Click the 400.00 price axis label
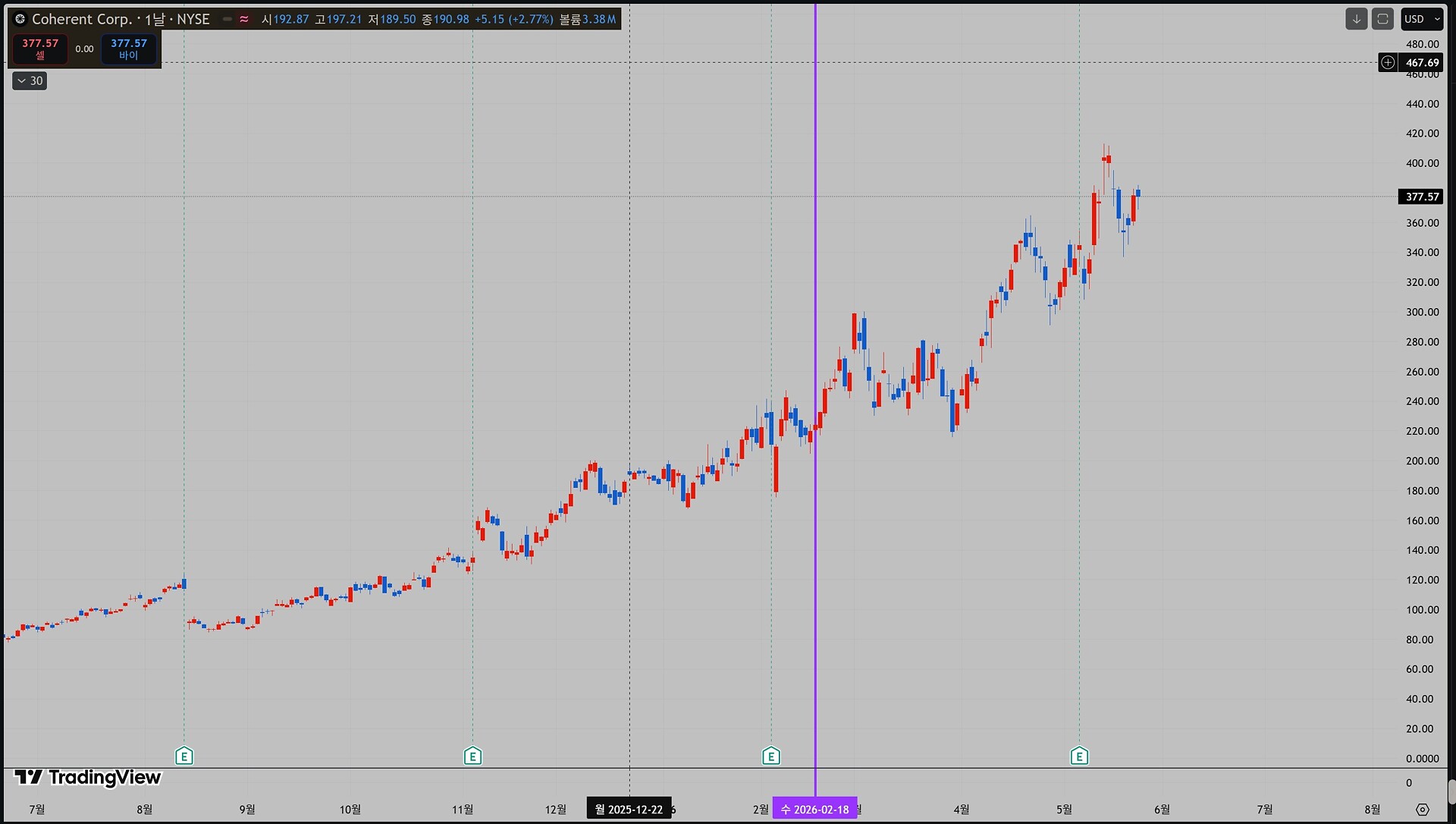The height and width of the screenshot is (824, 1456). (1422, 163)
